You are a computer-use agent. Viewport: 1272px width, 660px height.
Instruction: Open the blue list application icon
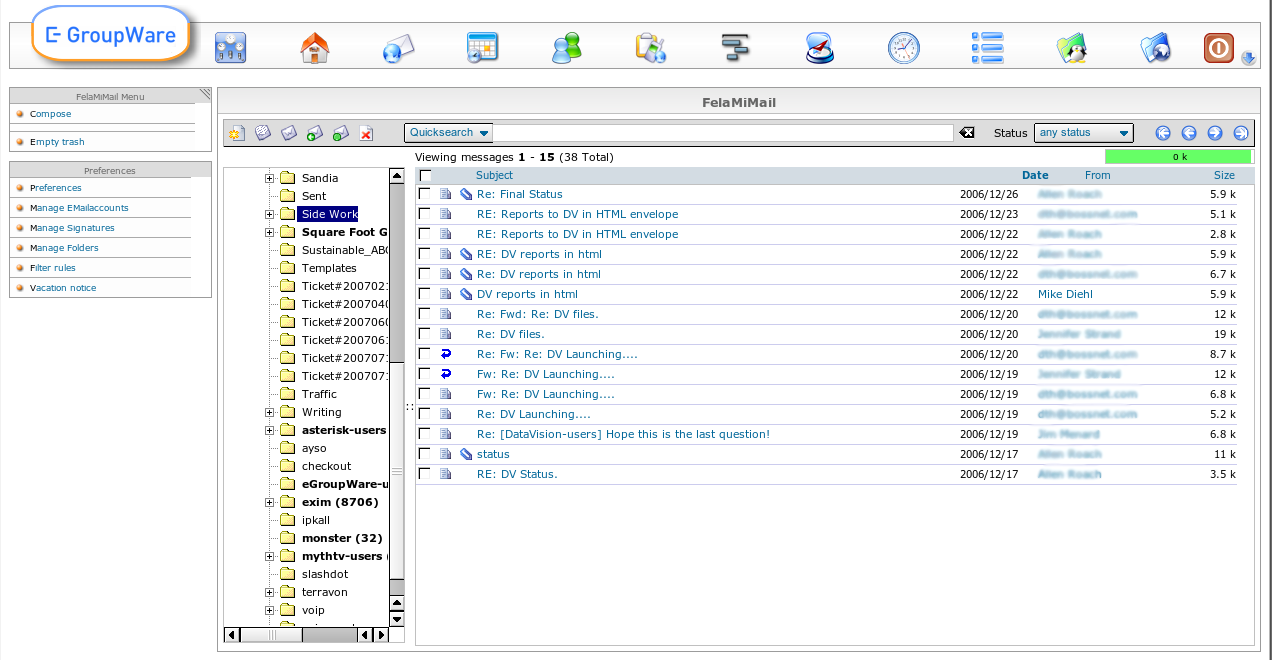point(988,47)
